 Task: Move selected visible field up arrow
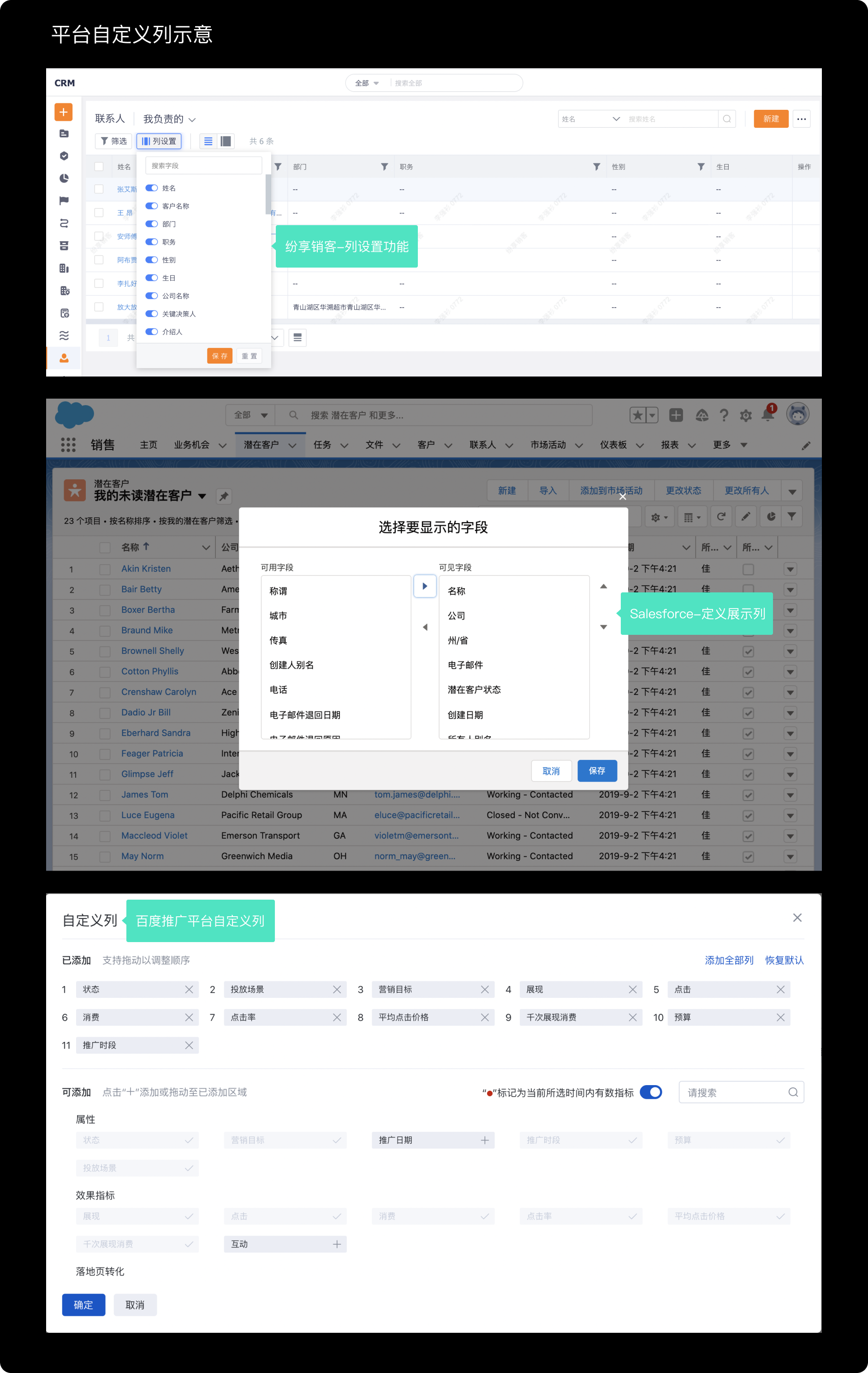pos(604,586)
